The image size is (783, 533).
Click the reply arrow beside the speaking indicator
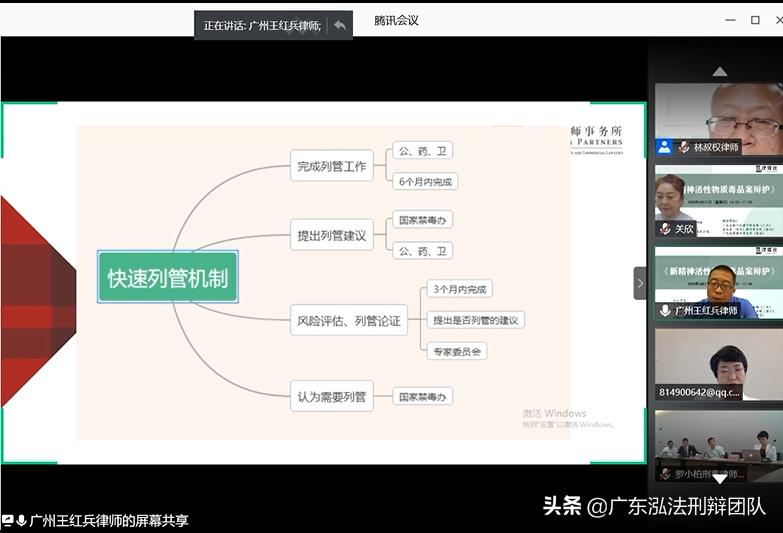coord(340,25)
